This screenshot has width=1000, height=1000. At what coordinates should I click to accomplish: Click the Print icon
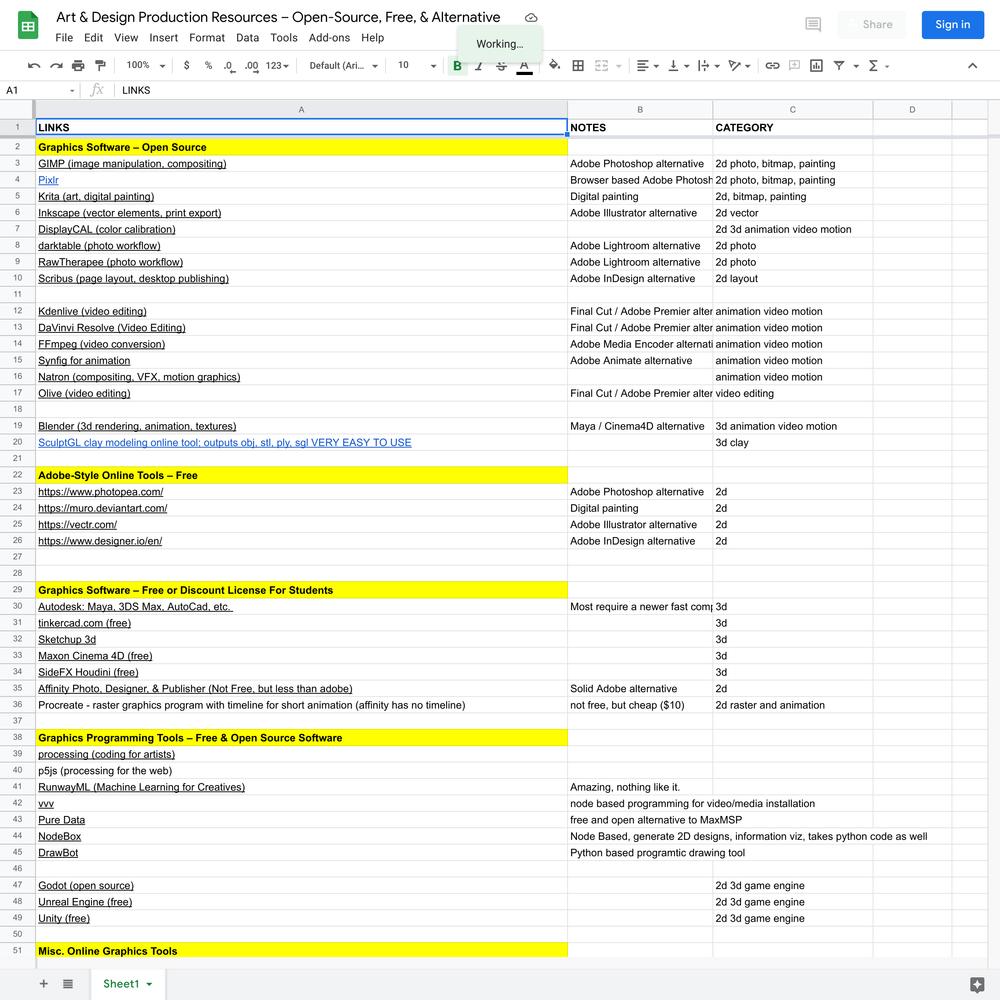78,66
